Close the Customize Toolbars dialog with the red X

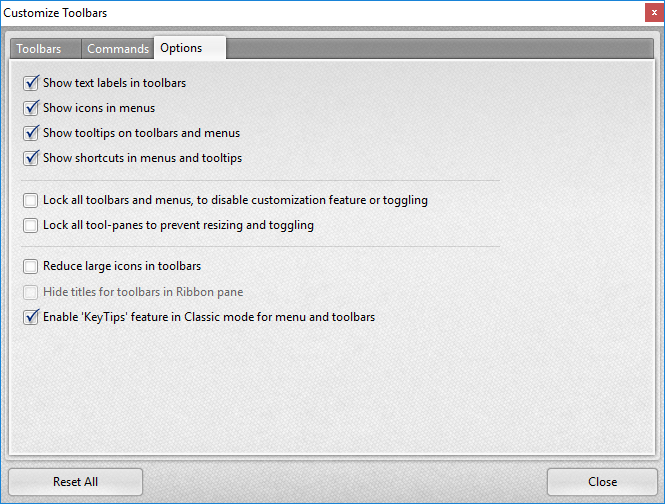pos(654,13)
